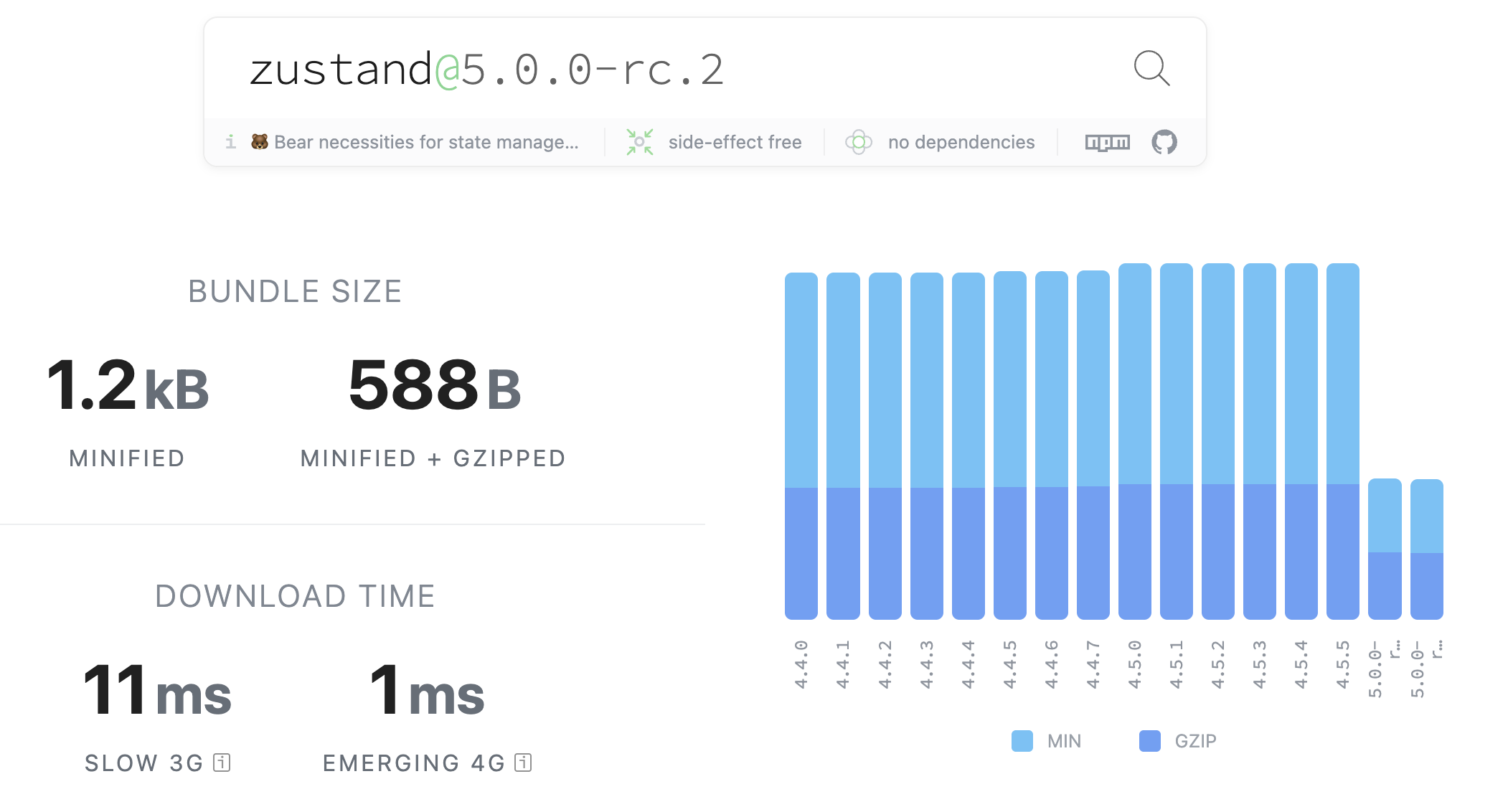The height and width of the screenshot is (812, 1508).
Task: Click the 'EMERGING 4G' label
Action: tap(414, 763)
